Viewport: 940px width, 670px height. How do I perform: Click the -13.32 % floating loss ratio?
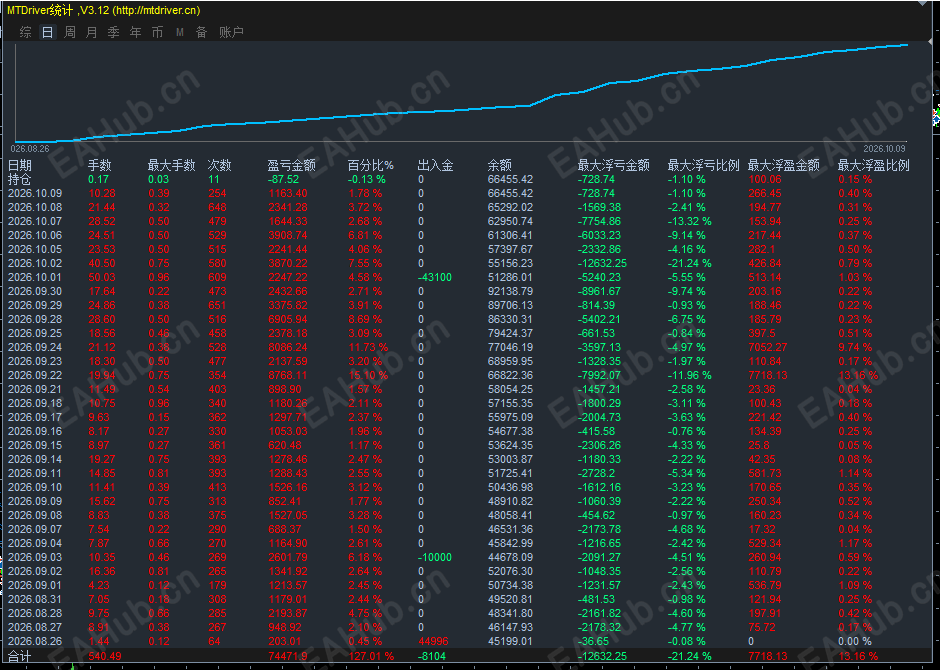click(x=690, y=222)
